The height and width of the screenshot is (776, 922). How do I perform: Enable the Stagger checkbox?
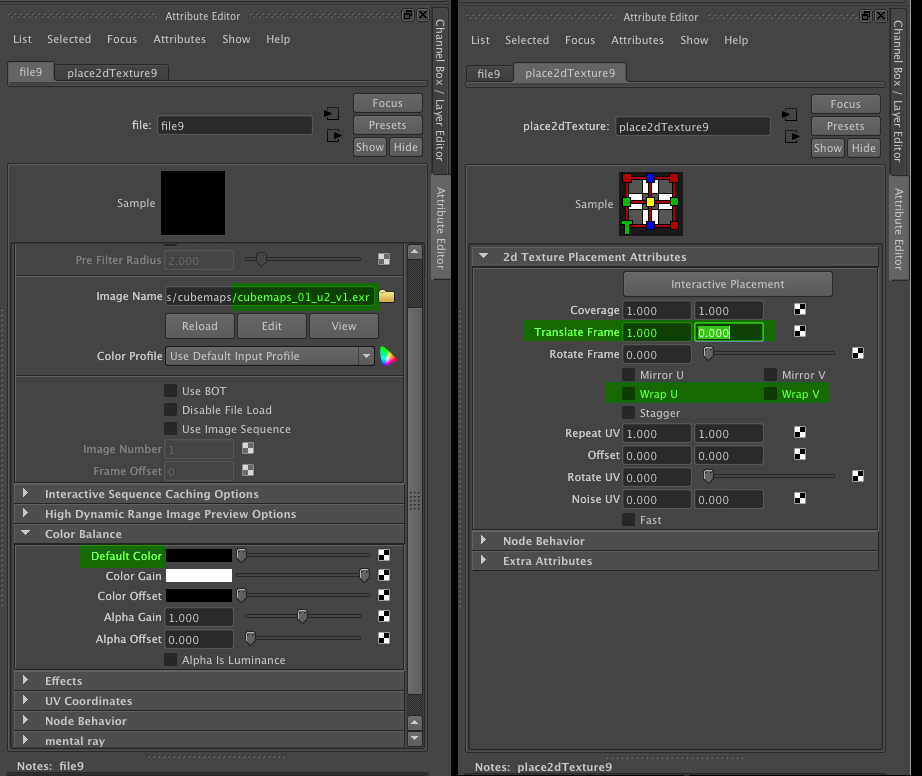[629, 413]
